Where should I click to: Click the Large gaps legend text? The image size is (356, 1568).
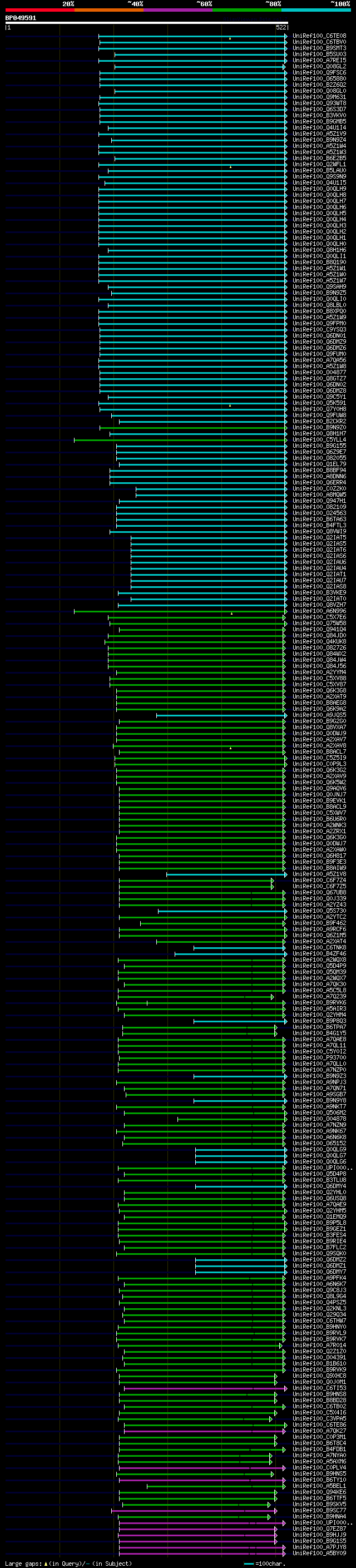(x=68, y=1563)
